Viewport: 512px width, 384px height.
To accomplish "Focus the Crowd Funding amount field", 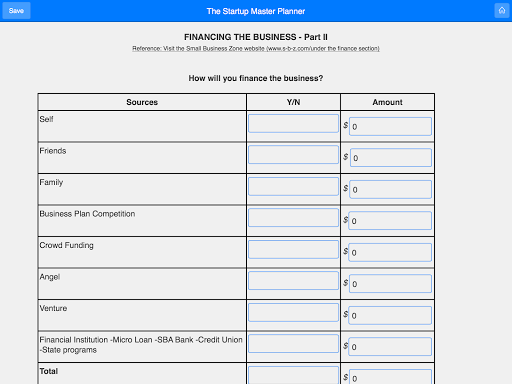I will click(390, 252).
